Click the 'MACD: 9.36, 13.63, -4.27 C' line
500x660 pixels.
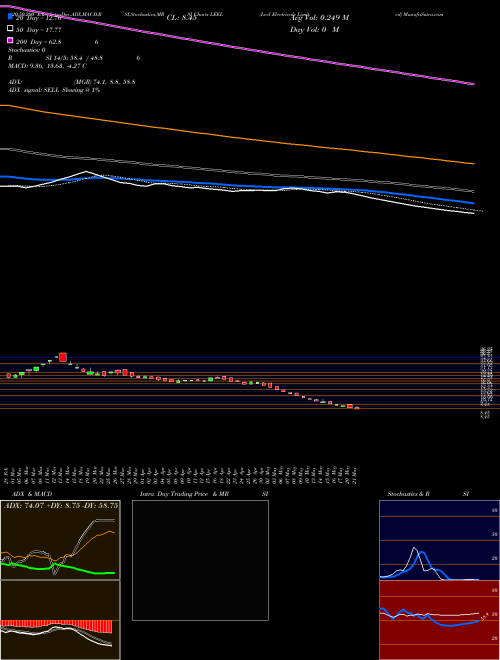(48, 66)
